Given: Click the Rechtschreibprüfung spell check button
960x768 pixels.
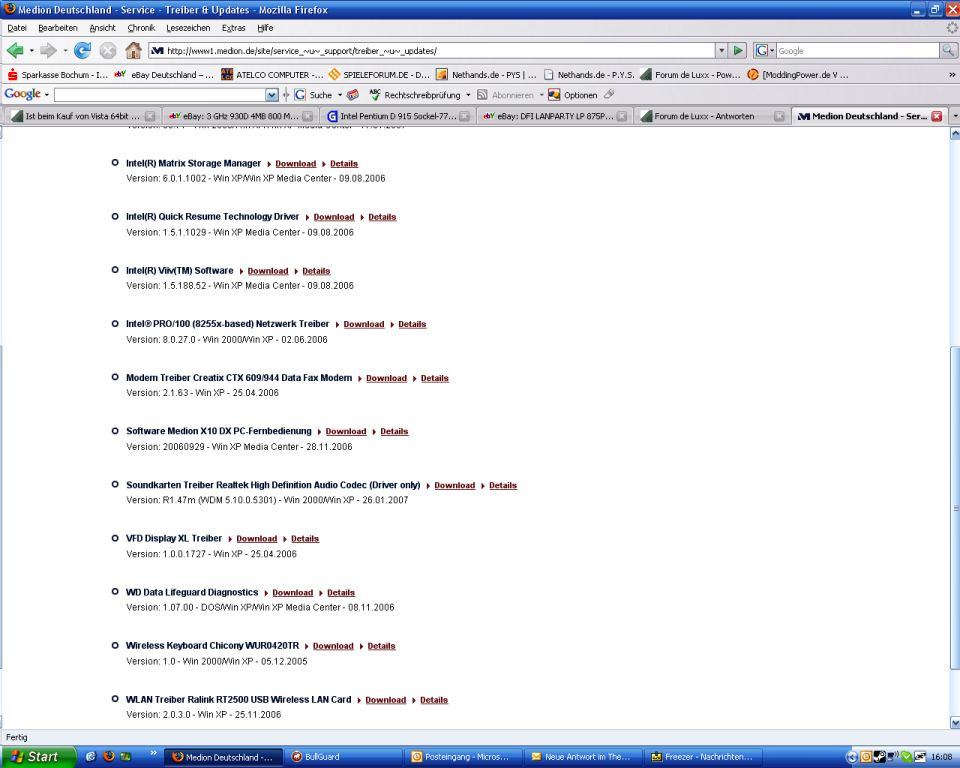Looking at the screenshot, I should [x=414, y=95].
